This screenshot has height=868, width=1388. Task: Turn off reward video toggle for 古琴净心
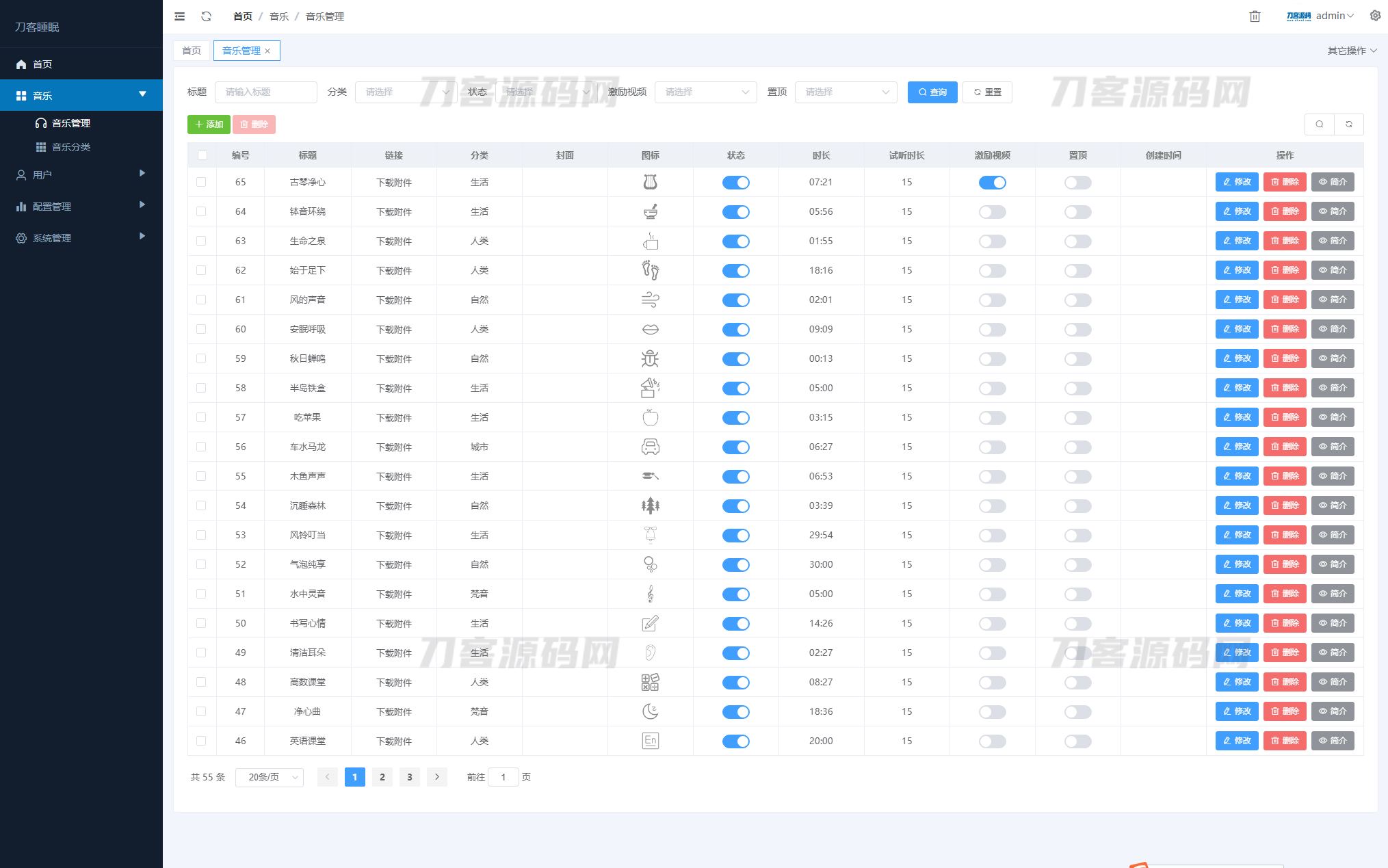point(993,182)
